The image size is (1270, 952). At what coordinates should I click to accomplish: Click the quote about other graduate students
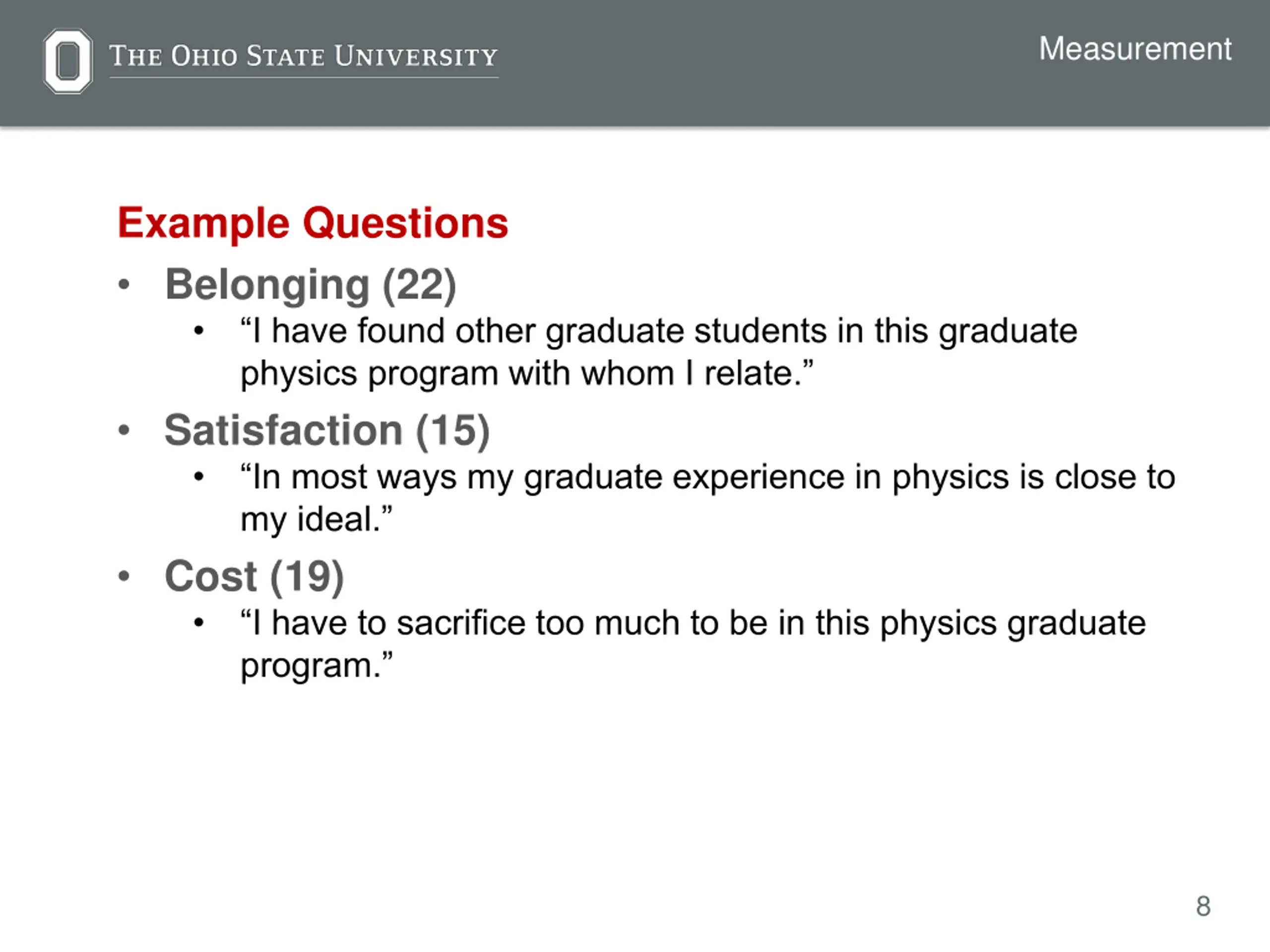pos(658,352)
